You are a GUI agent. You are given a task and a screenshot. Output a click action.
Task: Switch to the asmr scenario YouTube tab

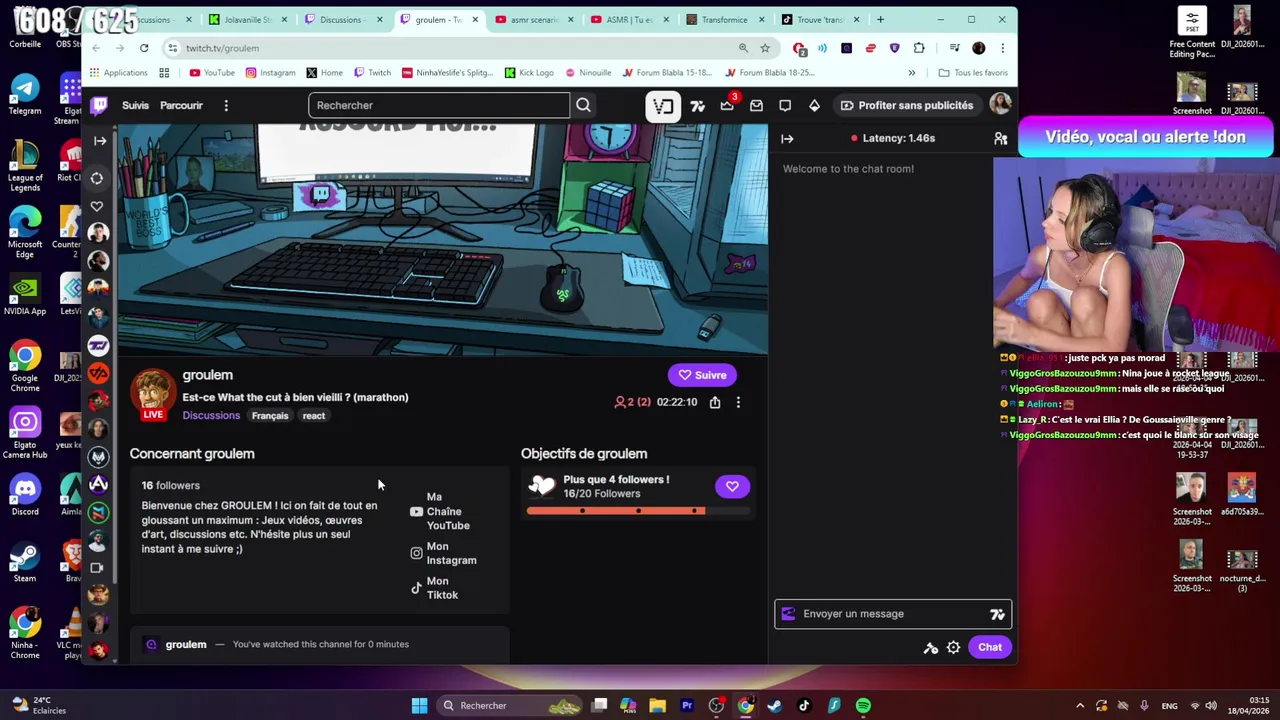[533, 19]
